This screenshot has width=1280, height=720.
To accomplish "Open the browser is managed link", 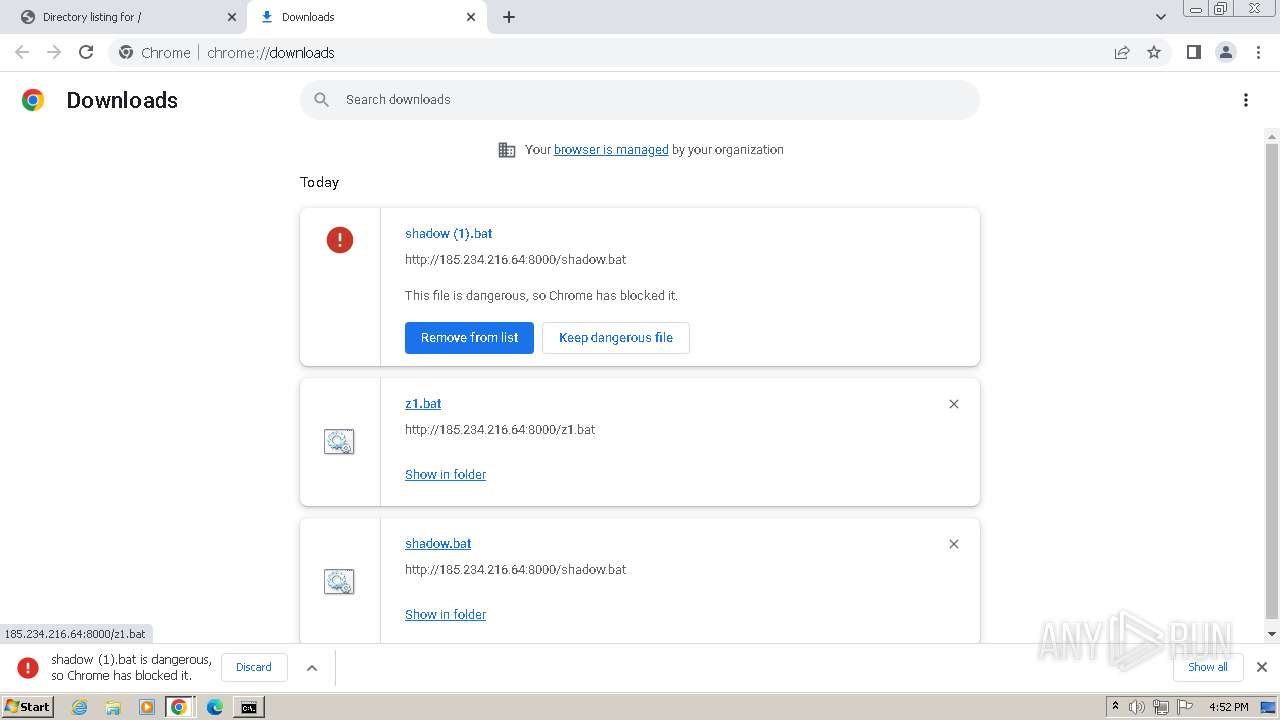I will tap(611, 150).
